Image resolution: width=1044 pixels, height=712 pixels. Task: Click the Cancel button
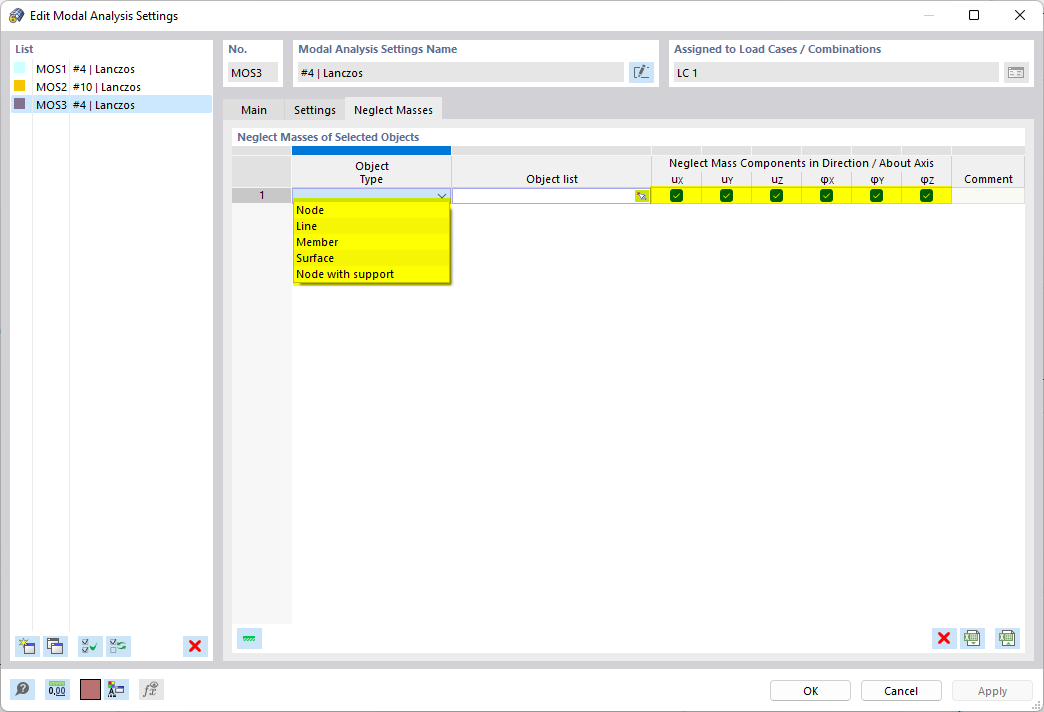pos(901,691)
